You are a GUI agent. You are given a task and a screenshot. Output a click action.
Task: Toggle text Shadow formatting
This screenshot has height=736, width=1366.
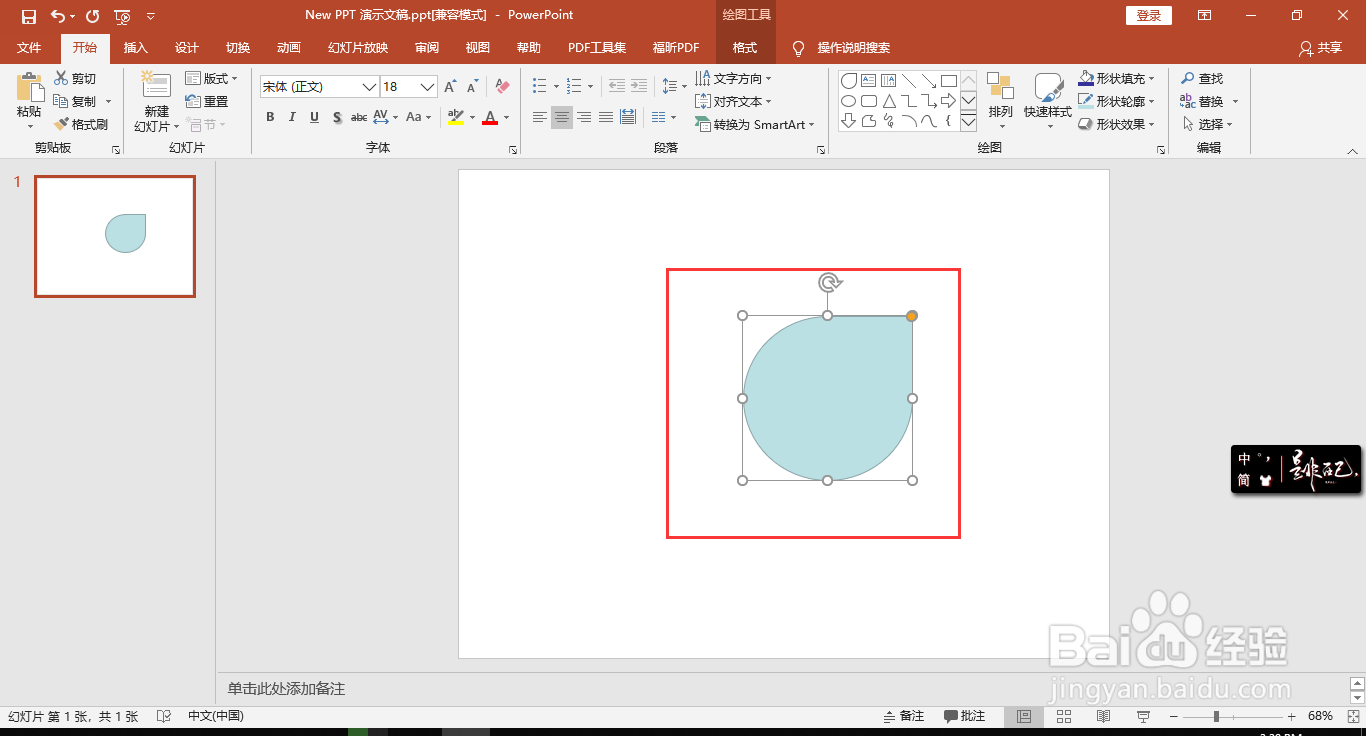pyautogui.click(x=337, y=118)
